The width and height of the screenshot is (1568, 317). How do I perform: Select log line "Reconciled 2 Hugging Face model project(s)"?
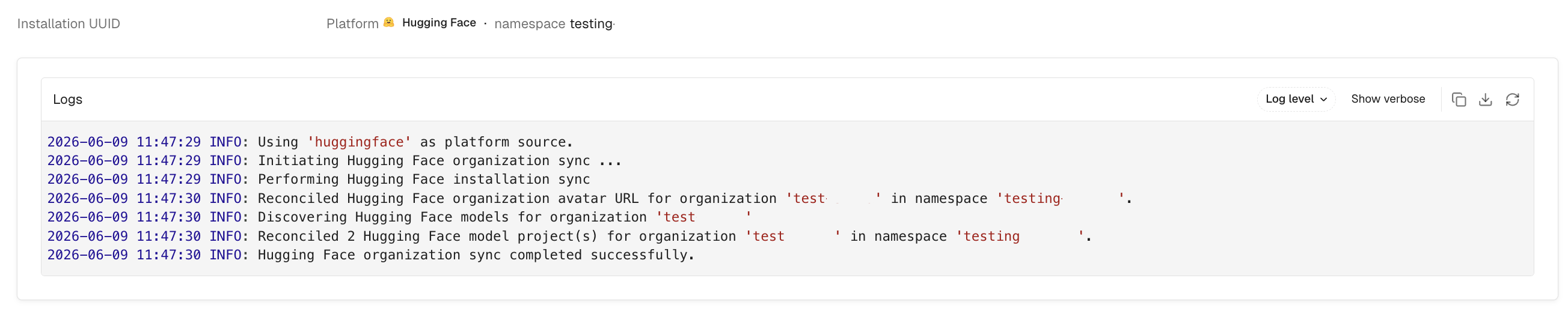[x=569, y=236]
